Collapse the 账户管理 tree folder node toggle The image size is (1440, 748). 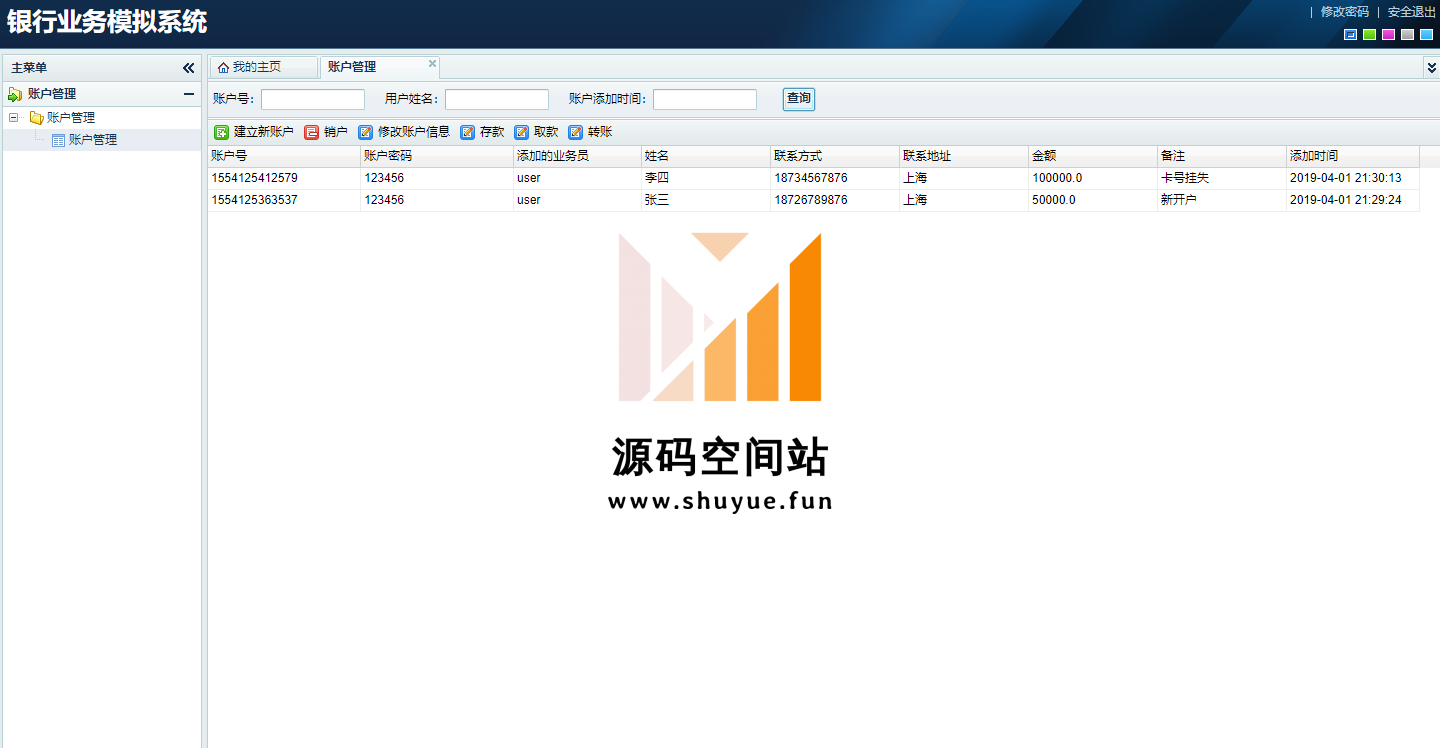(14, 118)
